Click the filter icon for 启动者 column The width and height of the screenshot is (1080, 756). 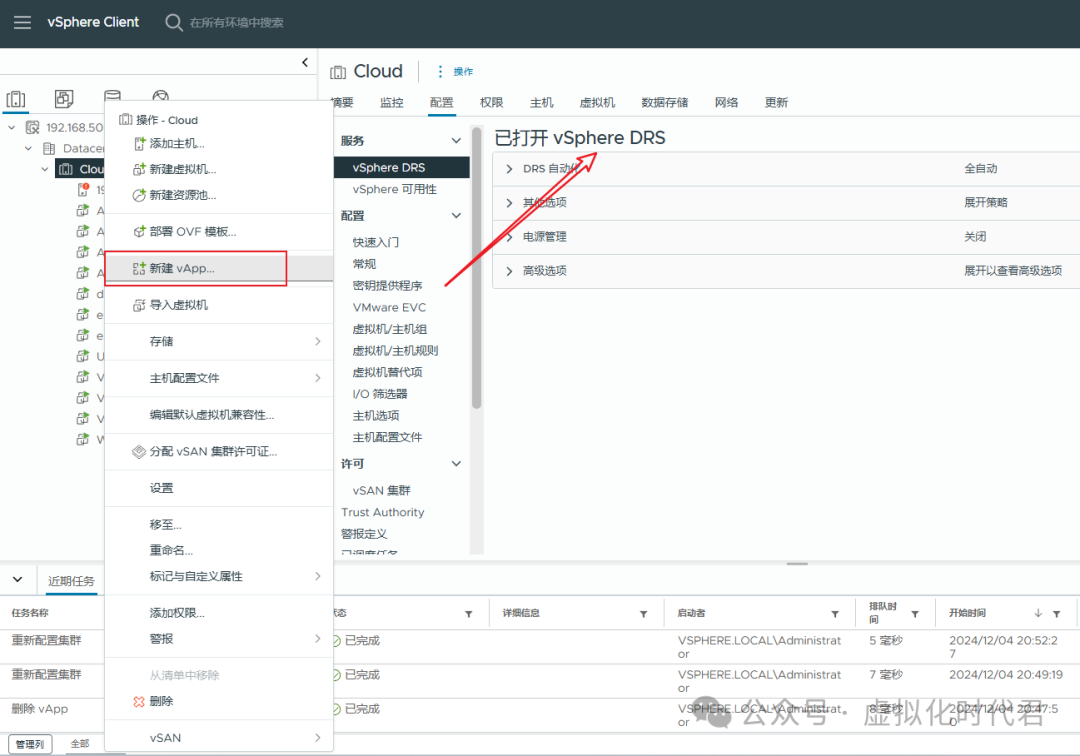click(x=835, y=613)
